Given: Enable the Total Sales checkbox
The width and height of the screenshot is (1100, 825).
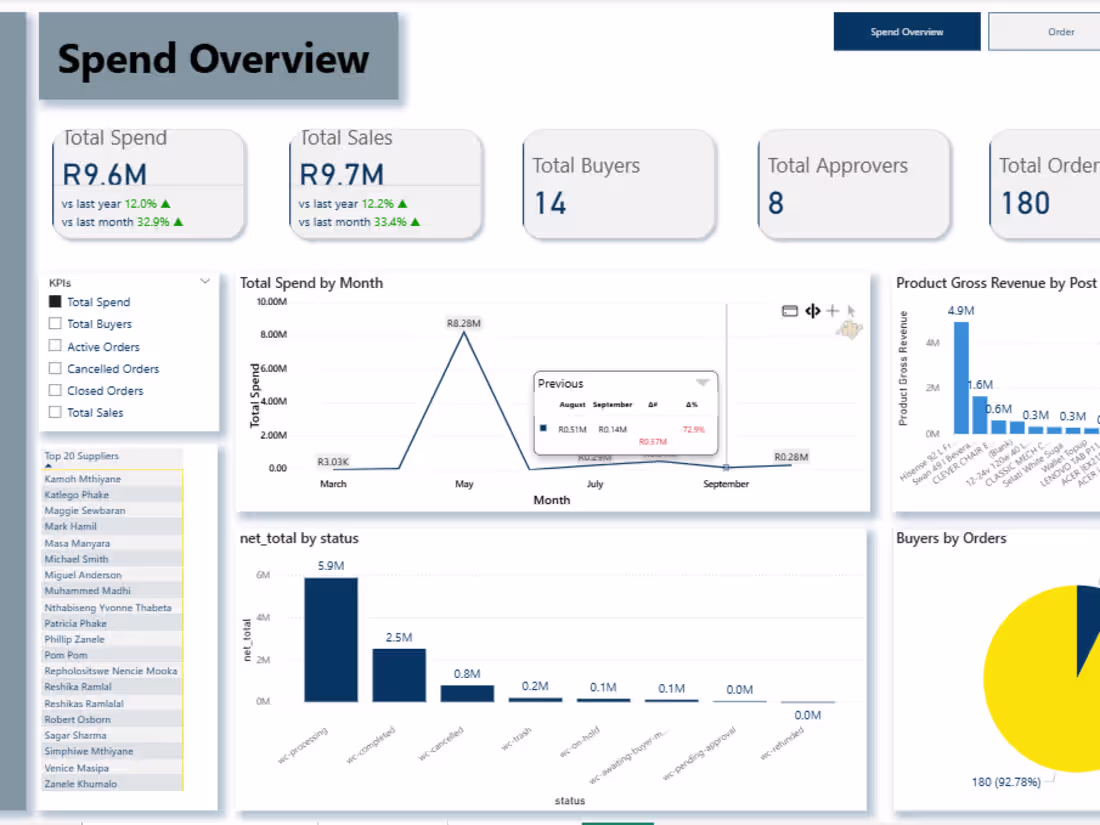Looking at the screenshot, I should pyautogui.click(x=54, y=412).
